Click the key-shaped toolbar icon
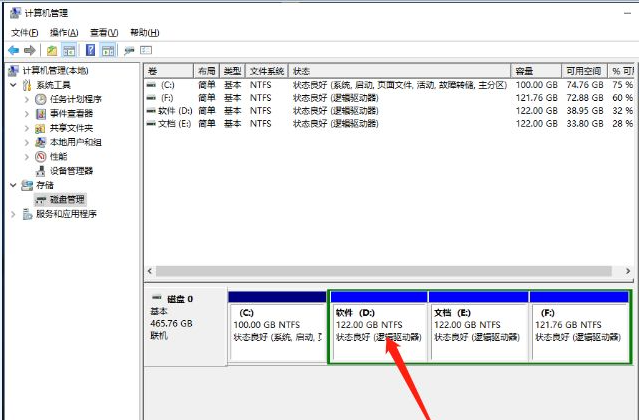 point(129,51)
